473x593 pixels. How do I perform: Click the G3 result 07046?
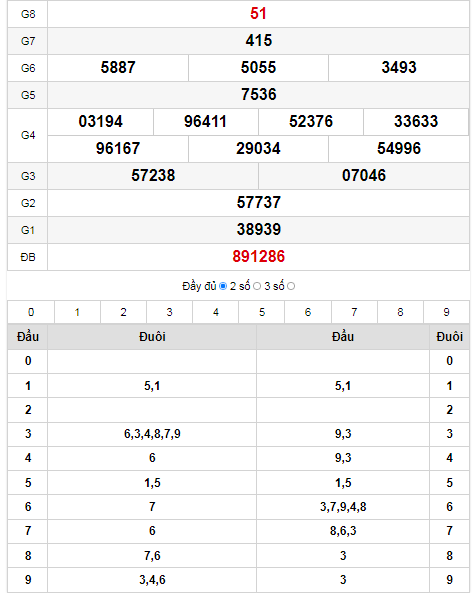pyautogui.click(x=364, y=175)
